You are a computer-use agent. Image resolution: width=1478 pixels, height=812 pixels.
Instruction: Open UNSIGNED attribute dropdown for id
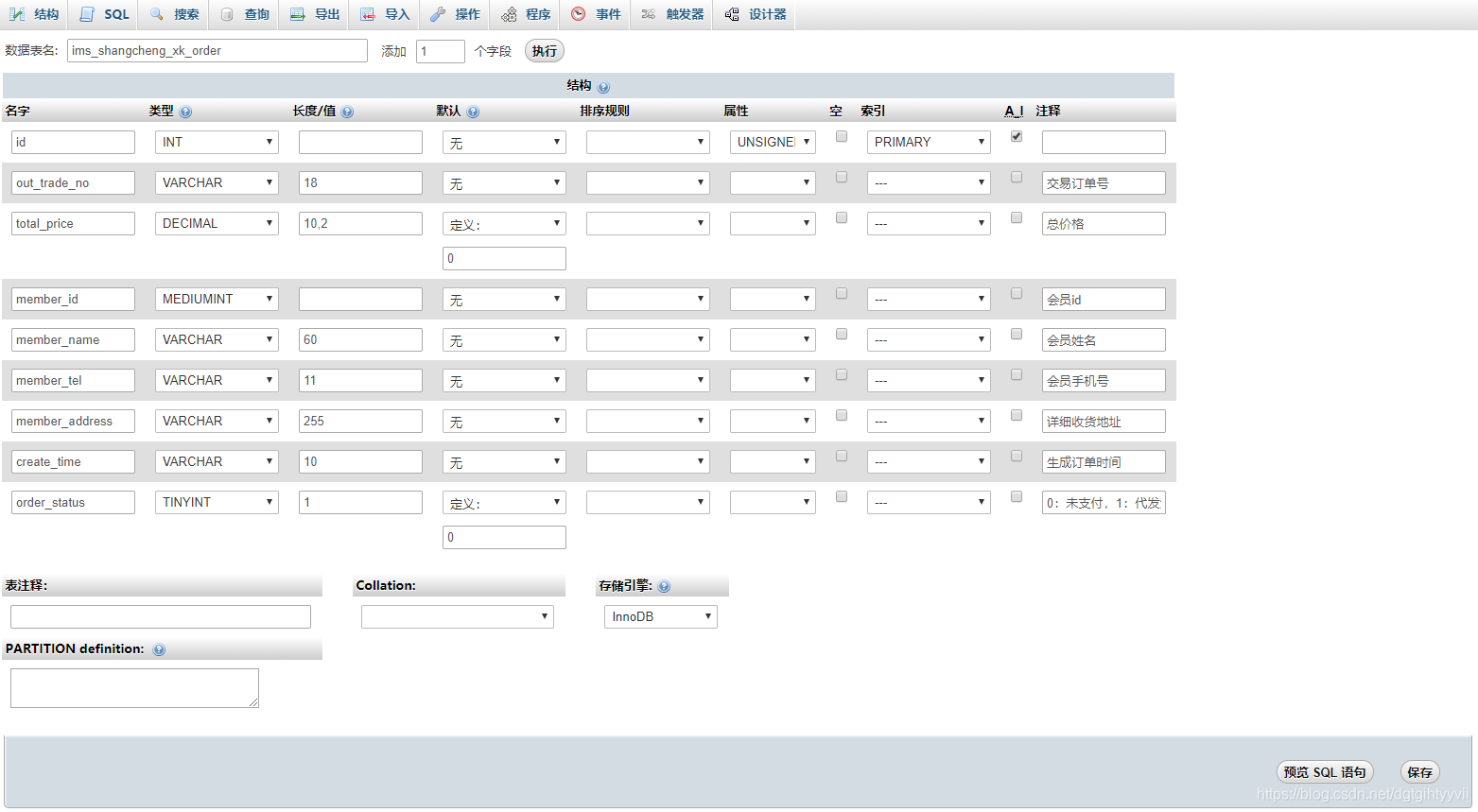tap(773, 142)
